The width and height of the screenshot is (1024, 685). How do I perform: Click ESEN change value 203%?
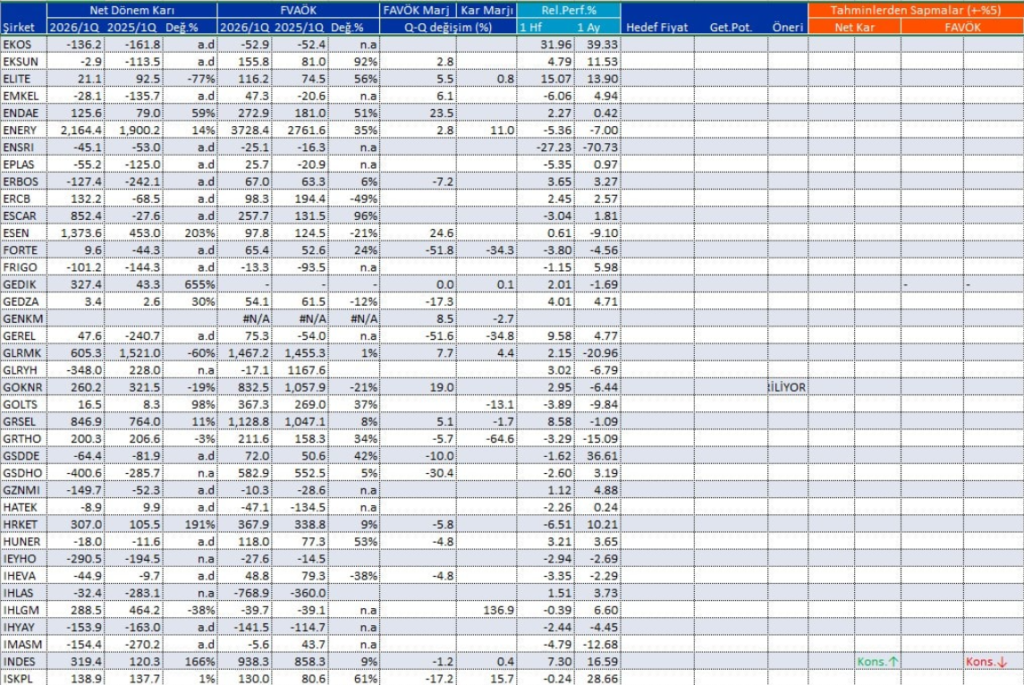tap(200, 233)
